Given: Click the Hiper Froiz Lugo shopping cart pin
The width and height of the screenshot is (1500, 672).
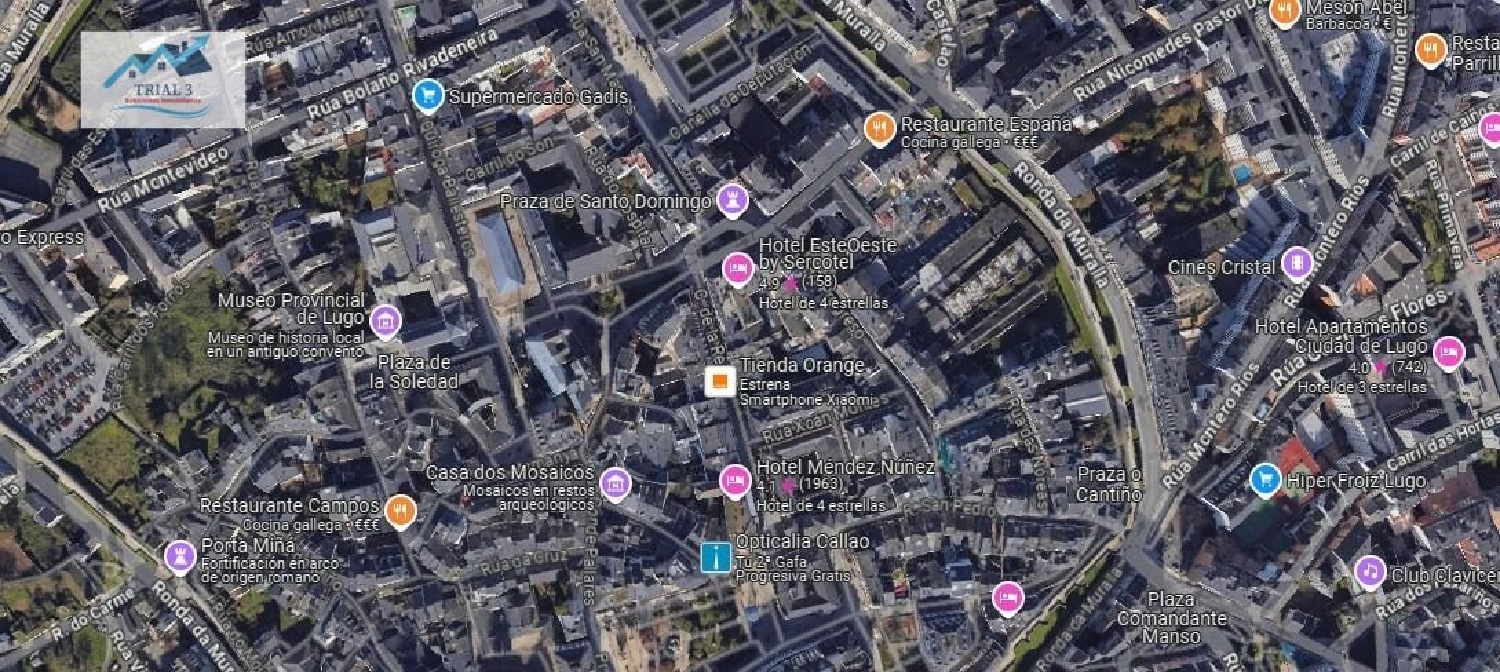Looking at the screenshot, I should 1266,480.
